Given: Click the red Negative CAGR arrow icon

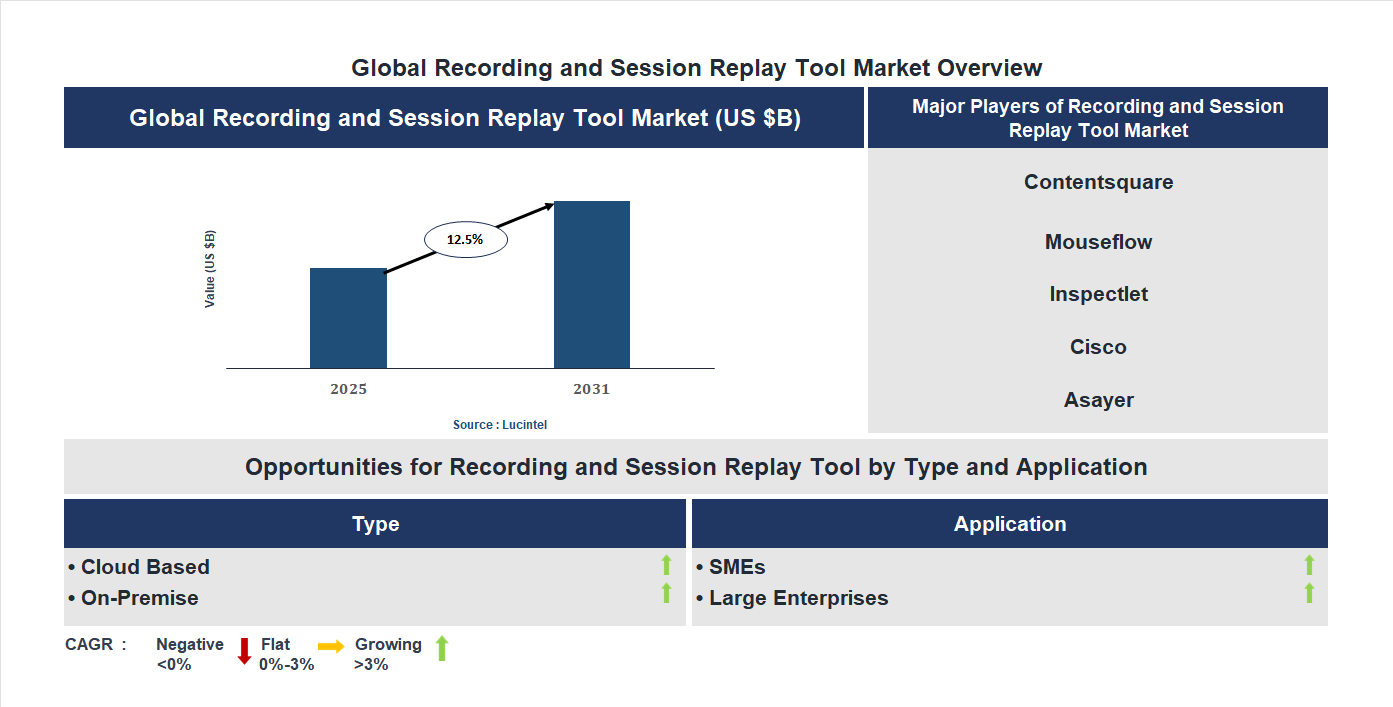Looking at the screenshot, I should tap(243, 651).
